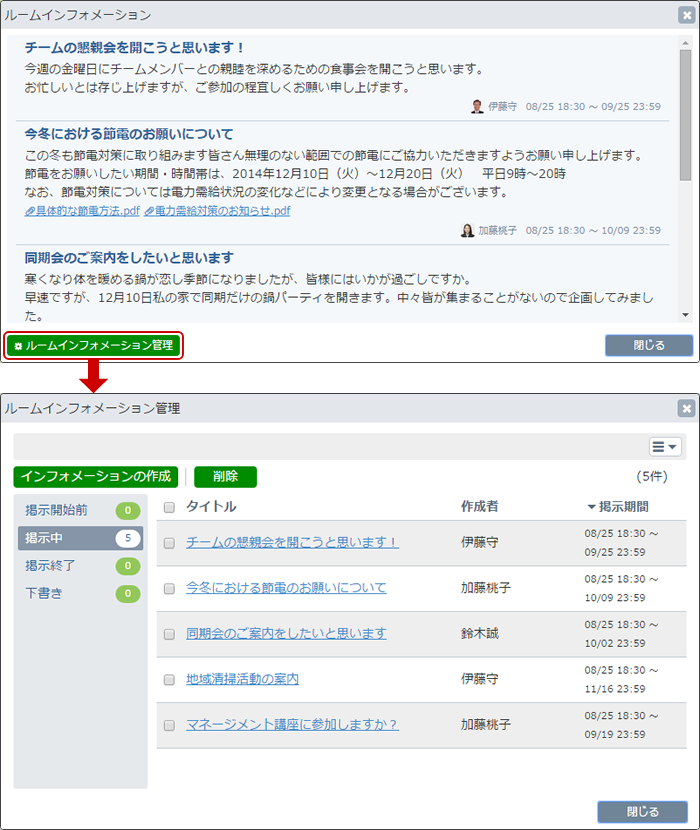Image resolution: width=700 pixels, height=830 pixels.
Task: Click scrollbar down arrow in information list
Action: 685,315
